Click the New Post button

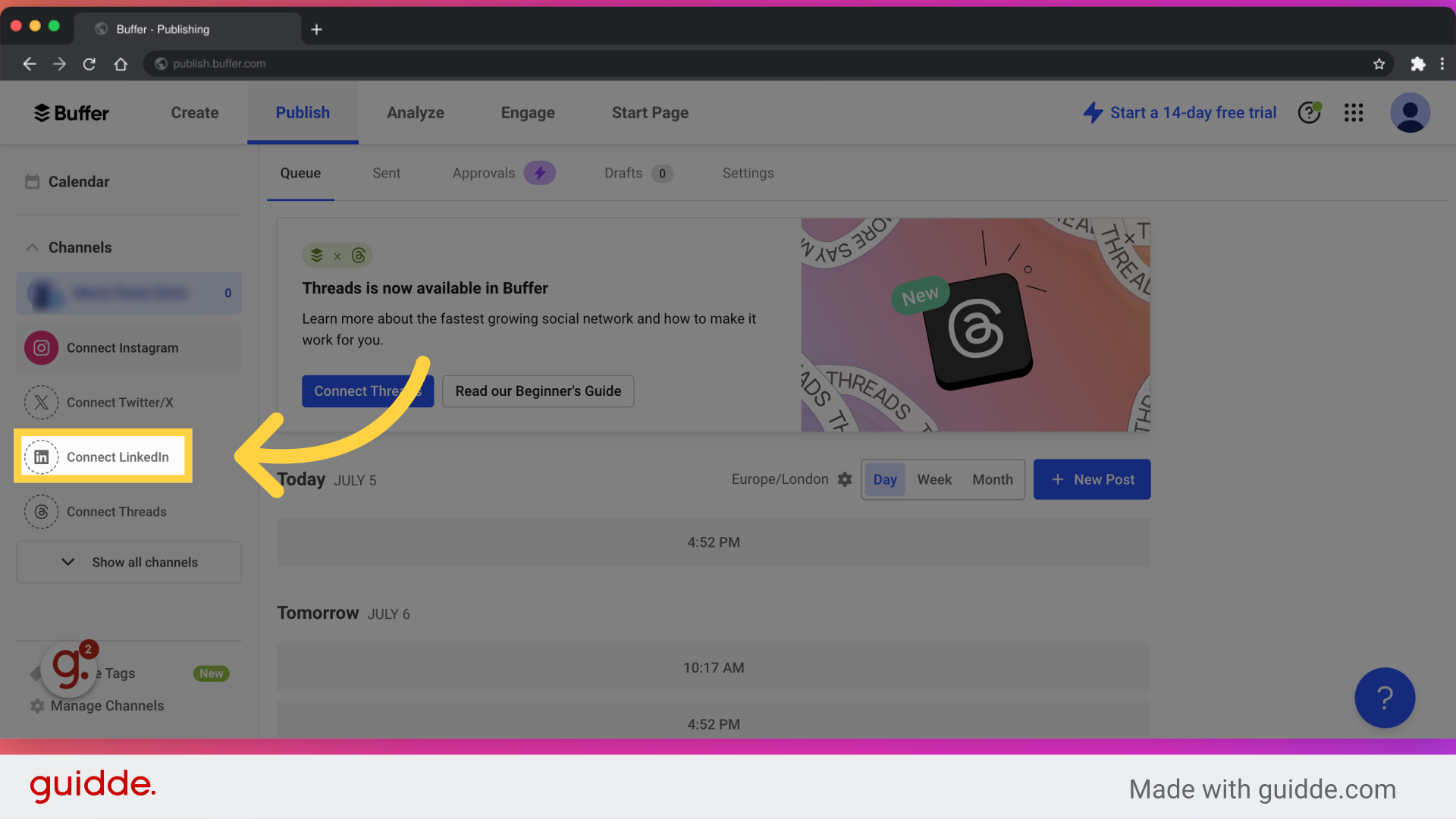click(1092, 479)
